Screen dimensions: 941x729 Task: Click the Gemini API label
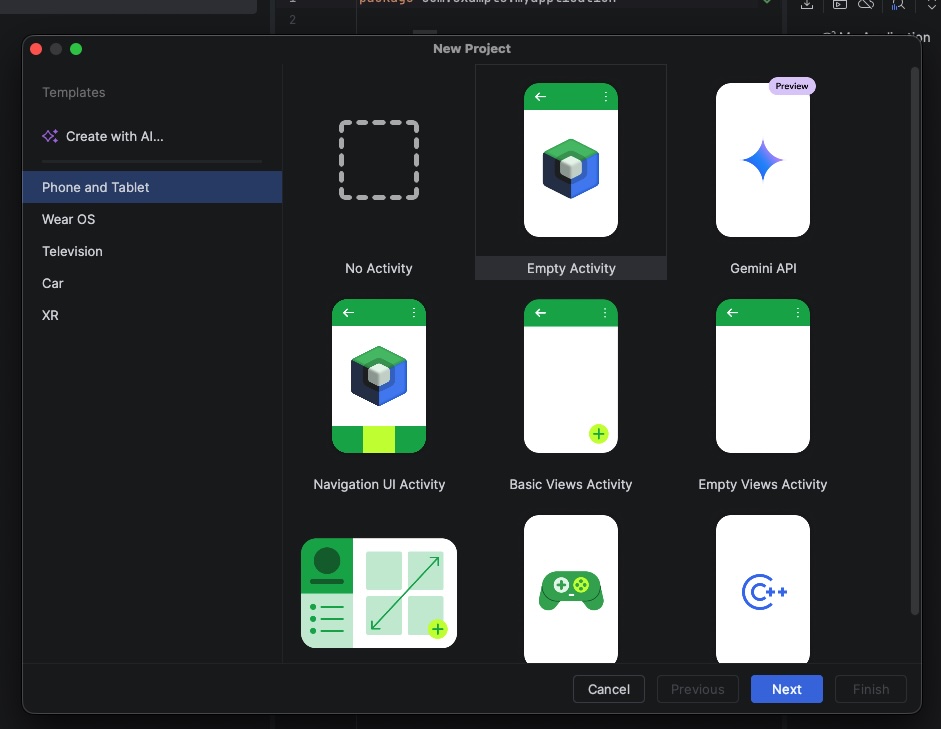[763, 268]
